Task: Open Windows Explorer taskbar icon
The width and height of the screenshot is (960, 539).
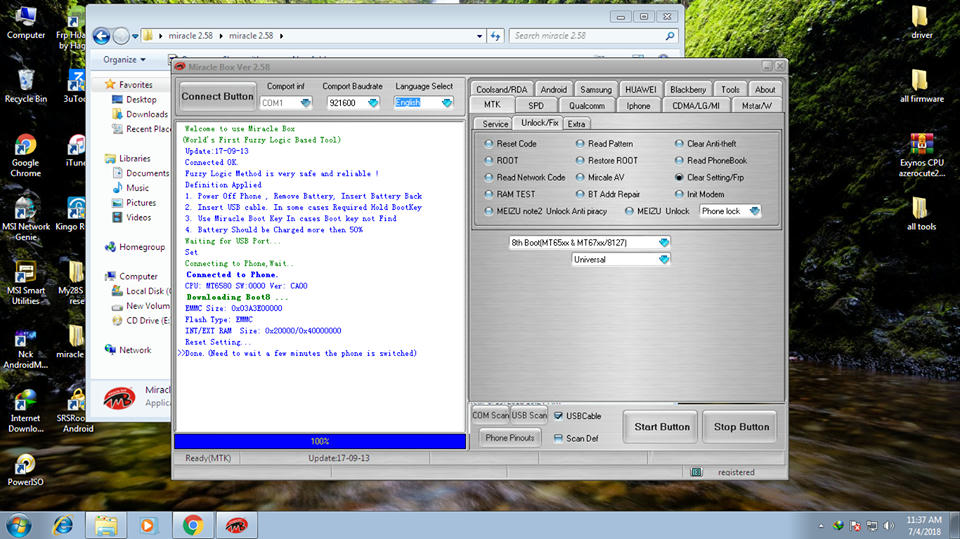Action: point(106,526)
